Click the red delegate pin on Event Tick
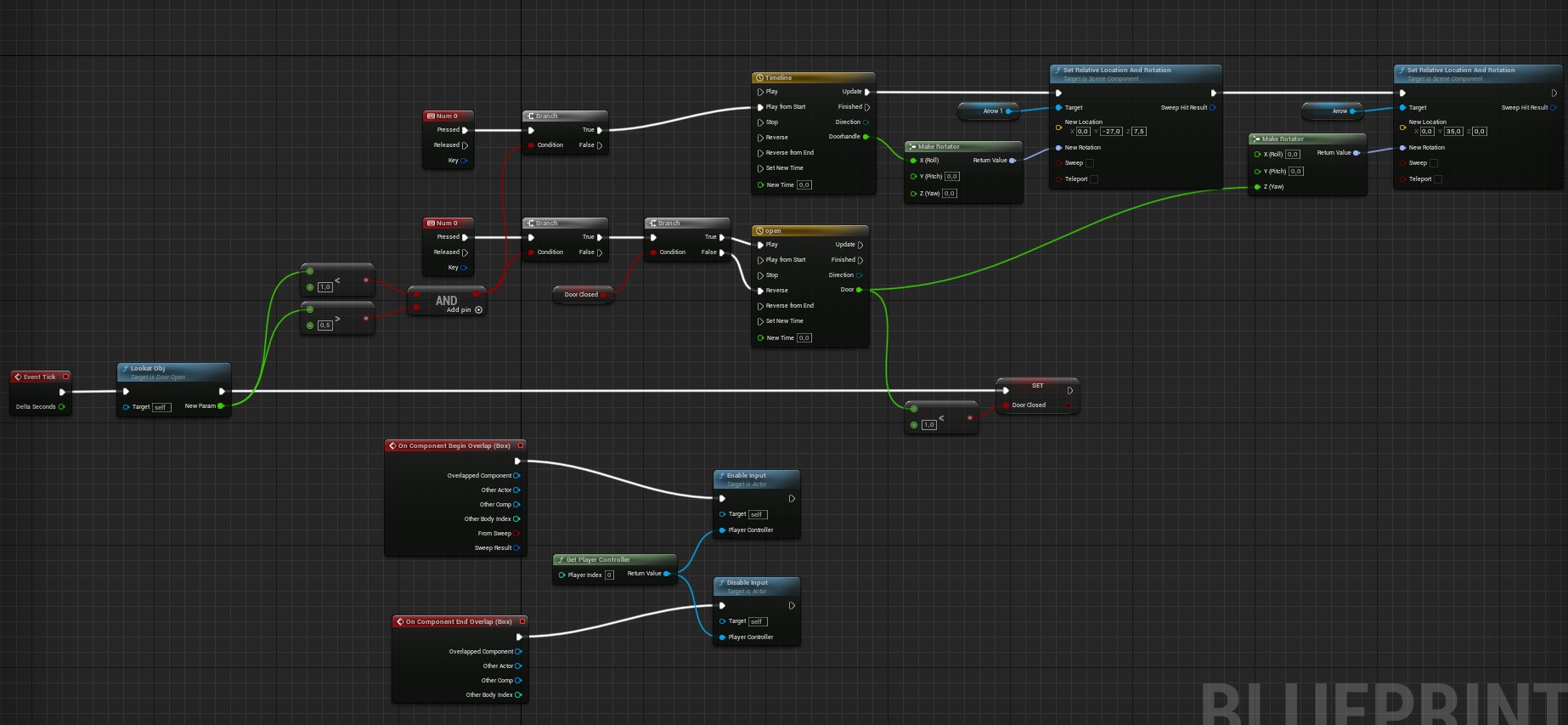The image size is (1568, 725). (x=66, y=377)
